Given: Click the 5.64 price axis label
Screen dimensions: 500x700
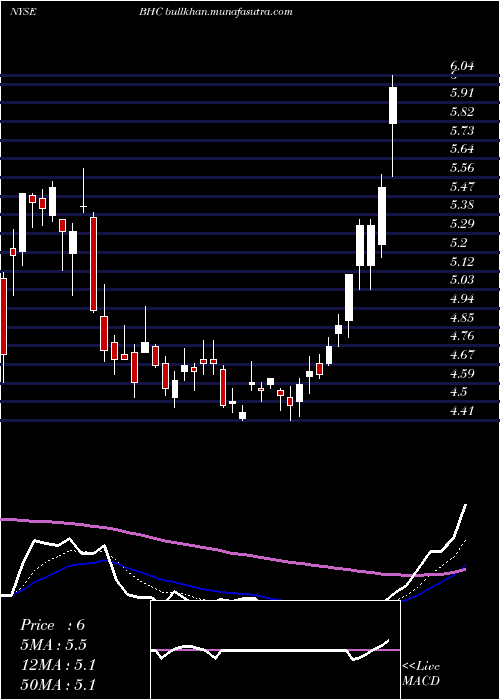Looking at the screenshot, I should point(462,149).
